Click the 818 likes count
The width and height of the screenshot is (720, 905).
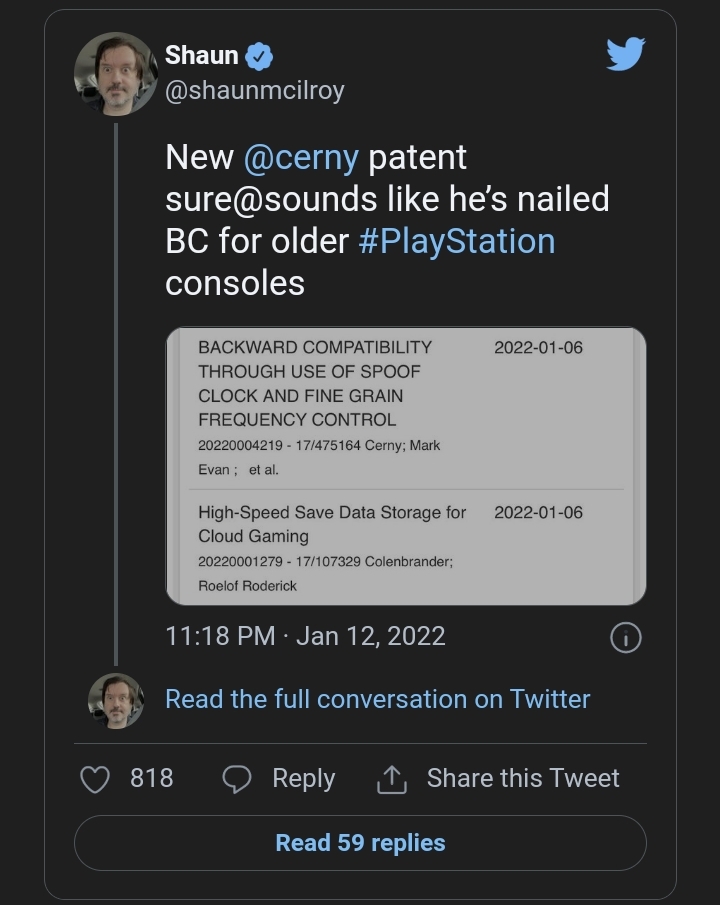[x=152, y=779]
